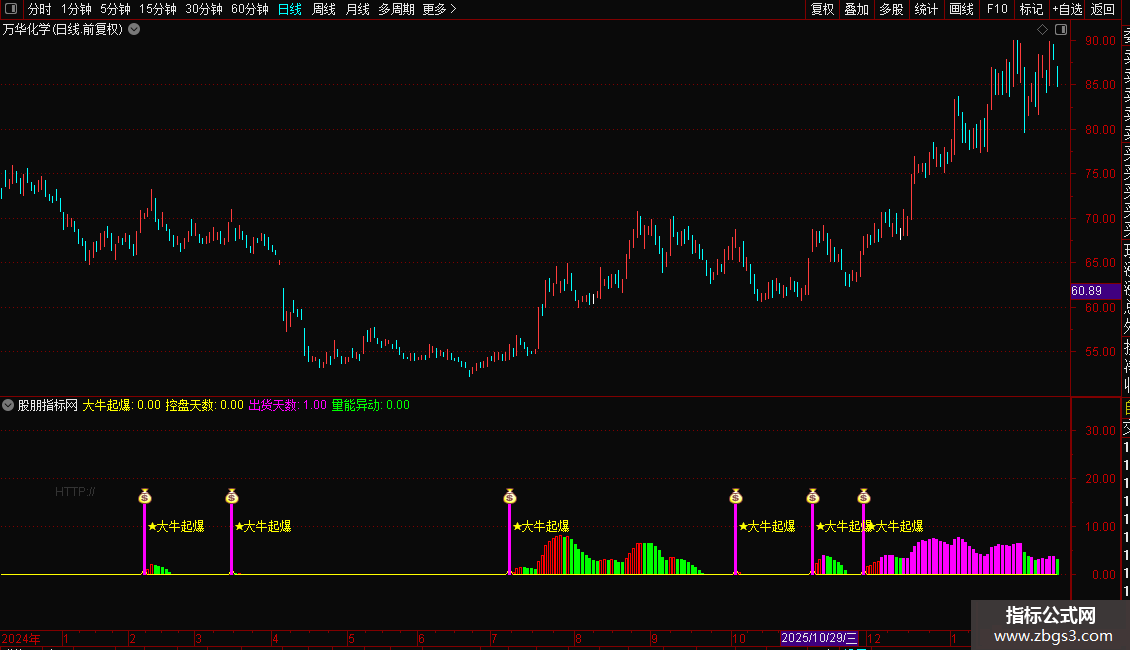Switch to 日线 daily chart
The image size is (1130, 650).
(x=290, y=9)
